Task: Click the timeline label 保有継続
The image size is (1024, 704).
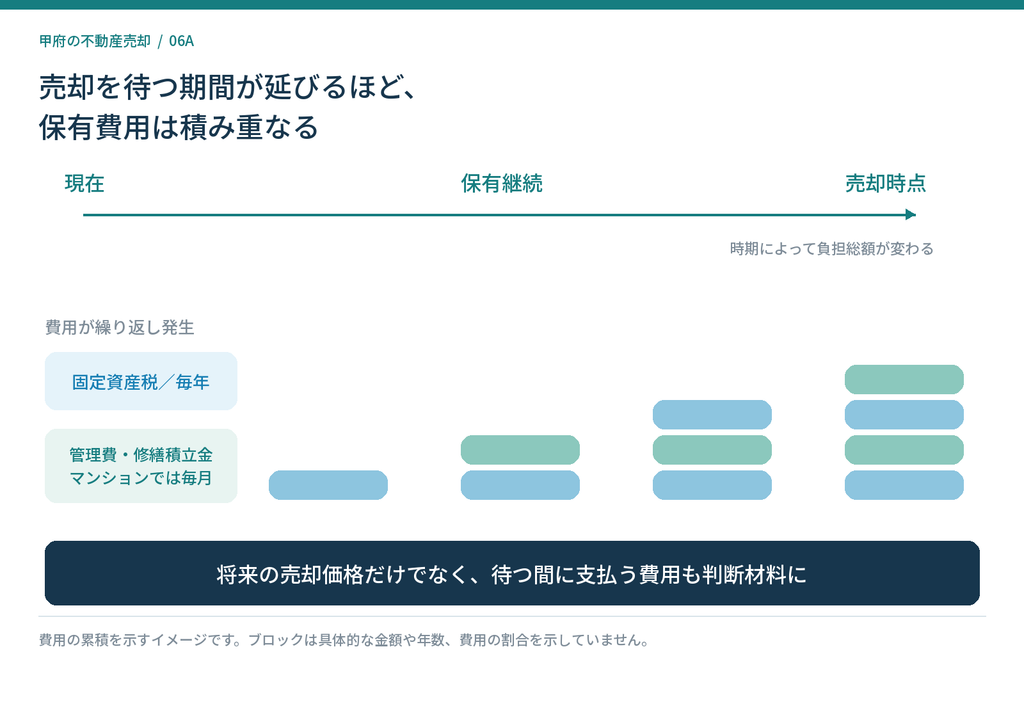Action: (x=502, y=184)
